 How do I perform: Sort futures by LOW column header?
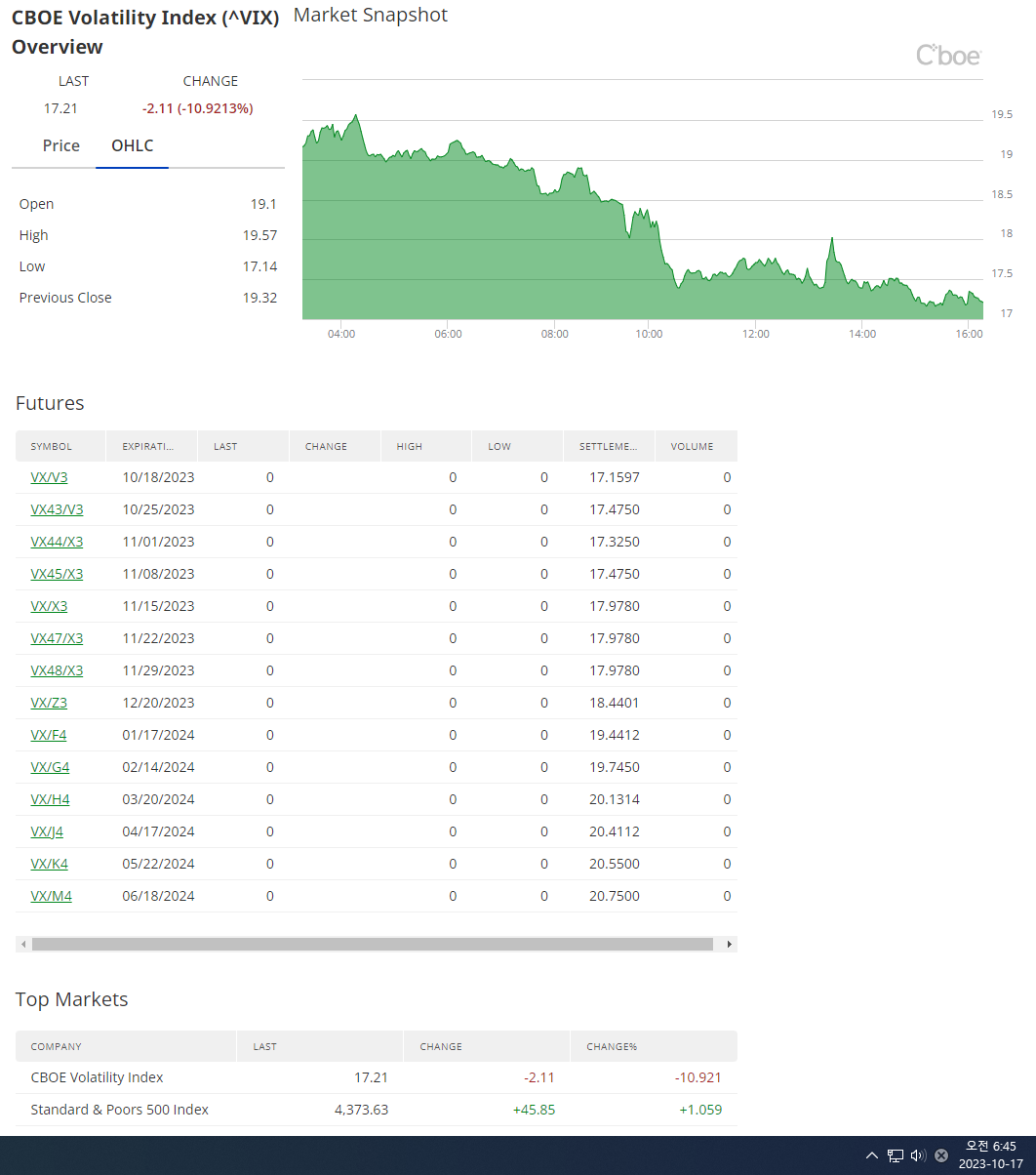click(x=518, y=446)
